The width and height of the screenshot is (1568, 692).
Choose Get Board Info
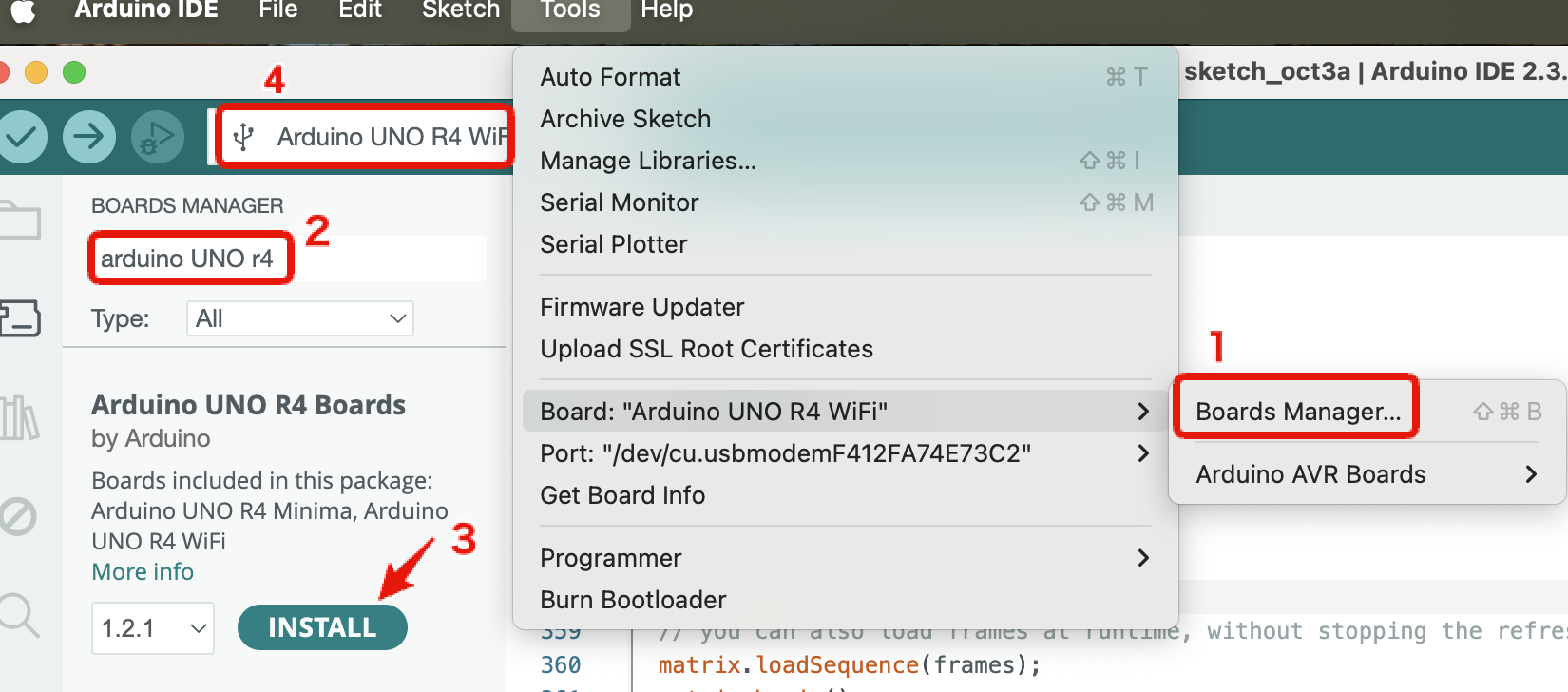pyautogui.click(x=846, y=494)
